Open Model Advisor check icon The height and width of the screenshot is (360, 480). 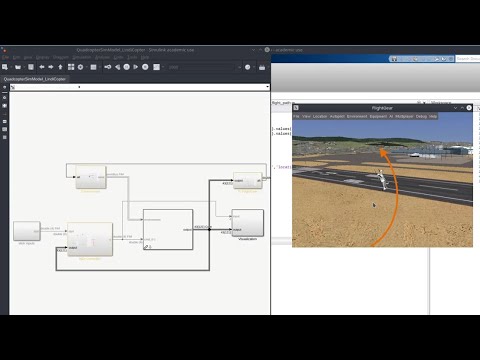pyautogui.click(x=247, y=67)
